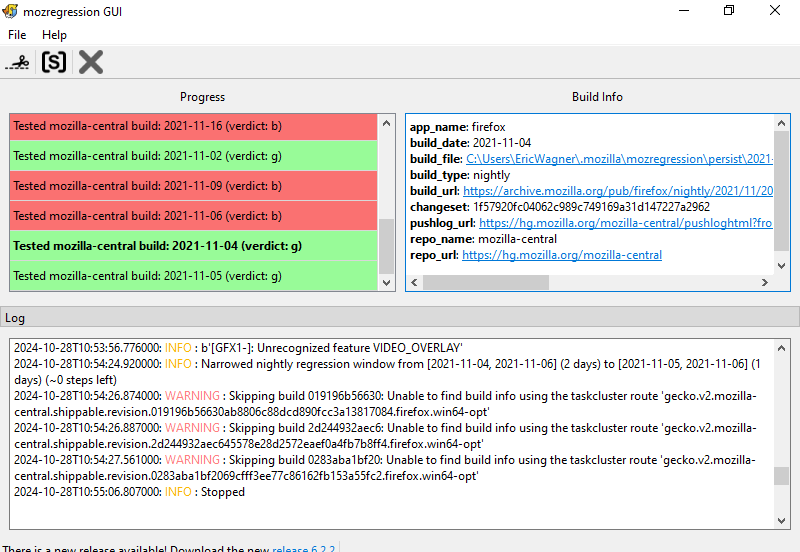The image size is (800, 552).
Task: Open the build_file path link
Action: click(x=619, y=159)
